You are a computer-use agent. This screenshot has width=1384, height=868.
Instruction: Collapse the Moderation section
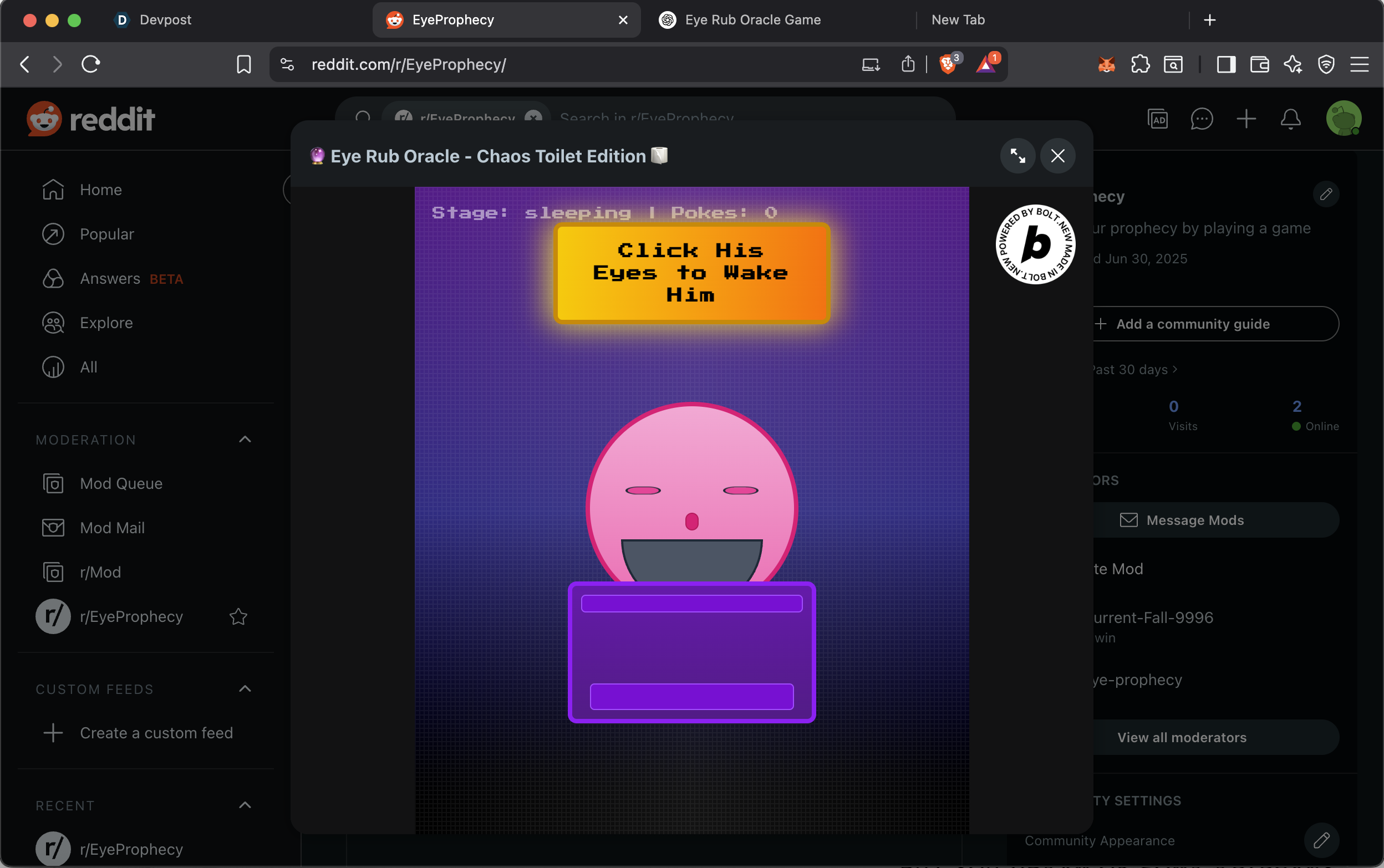pos(245,440)
